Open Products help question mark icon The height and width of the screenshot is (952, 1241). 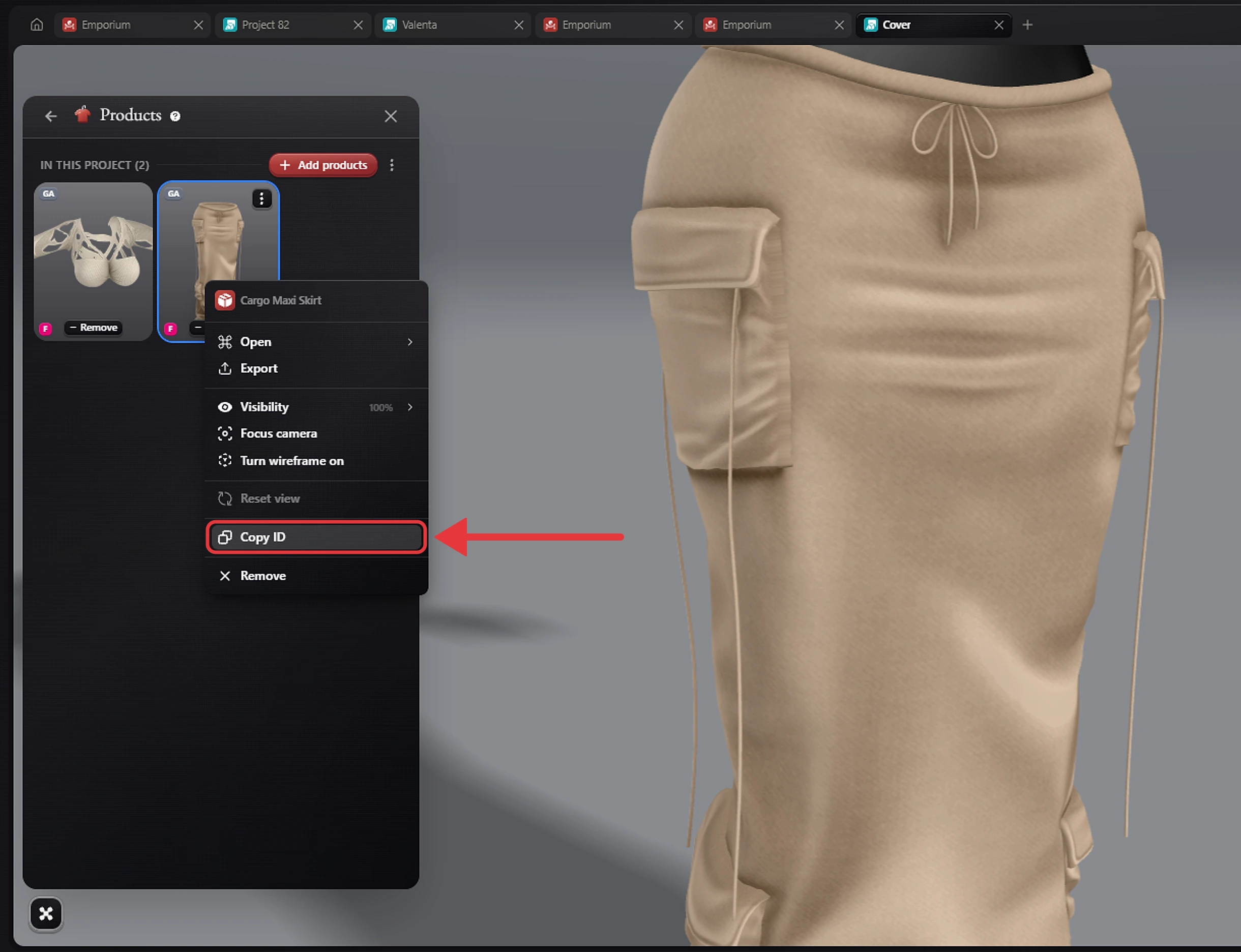coord(175,116)
